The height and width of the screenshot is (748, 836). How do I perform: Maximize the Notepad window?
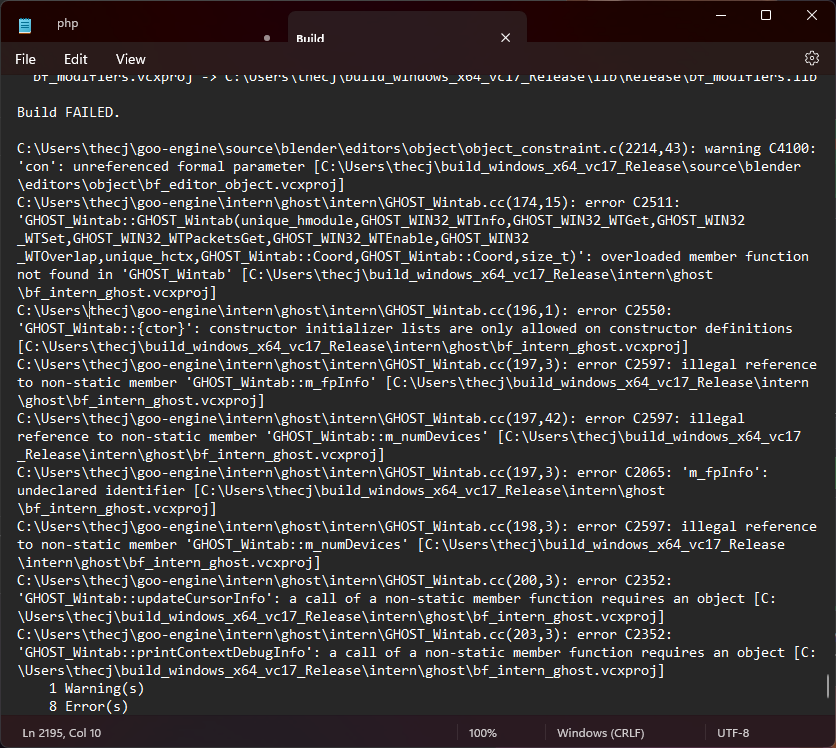coord(766,15)
